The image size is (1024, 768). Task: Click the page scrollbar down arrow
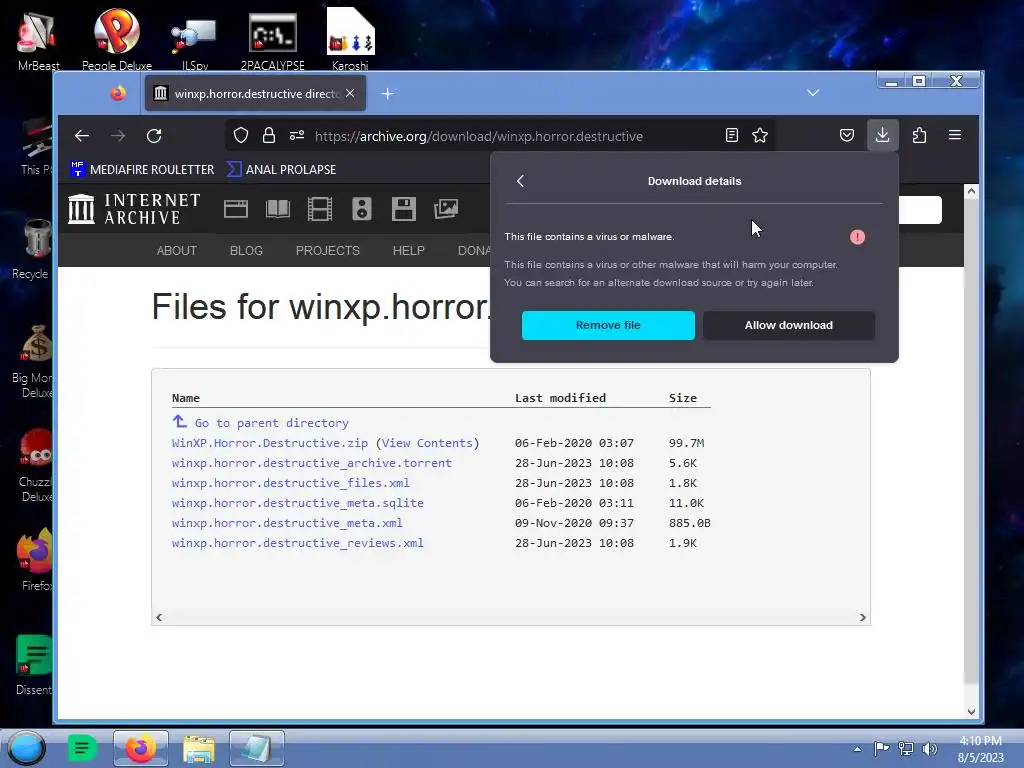(971, 712)
